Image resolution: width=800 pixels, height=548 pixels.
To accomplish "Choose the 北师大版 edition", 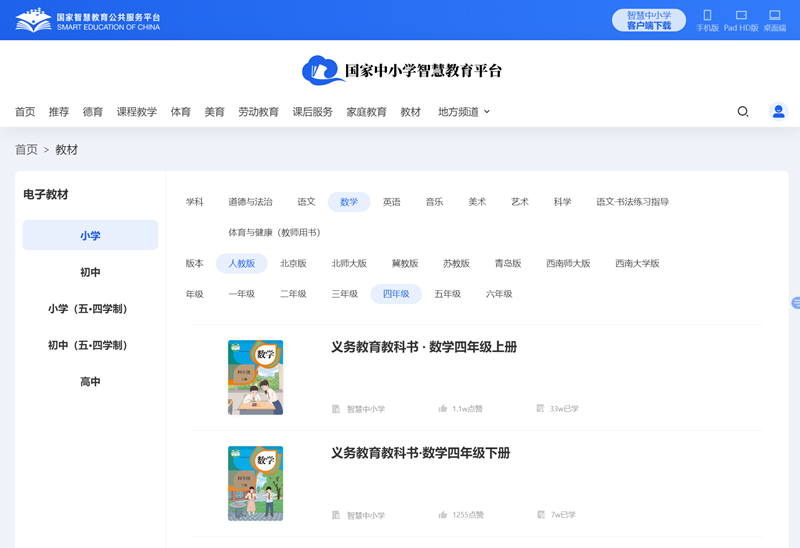I will point(349,263).
